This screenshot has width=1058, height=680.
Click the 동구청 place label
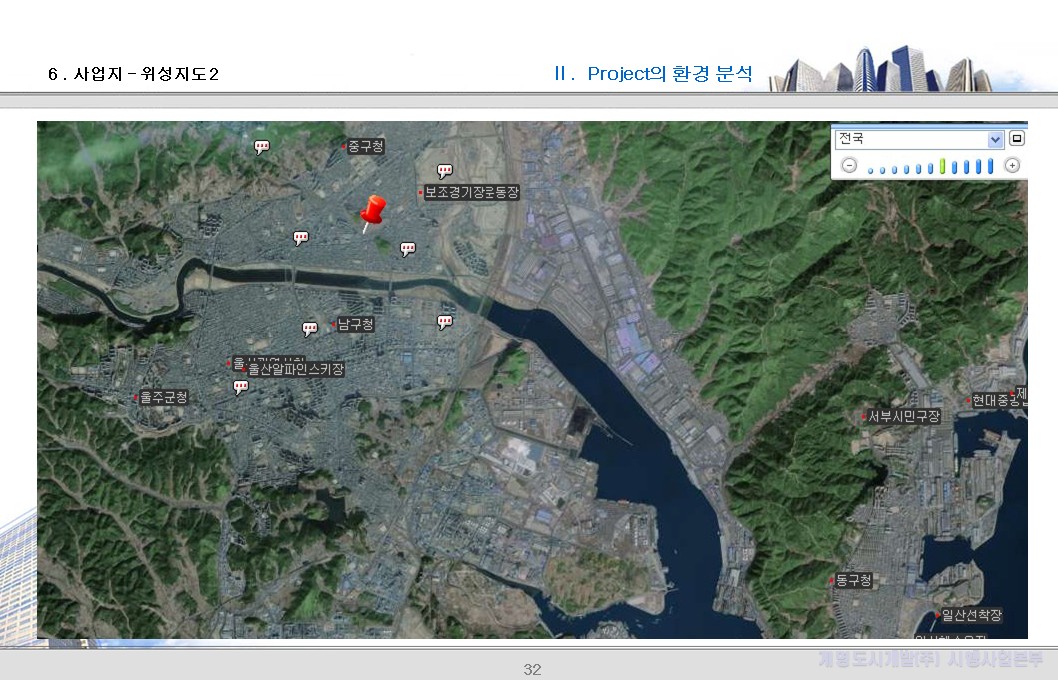click(x=854, y=580)
